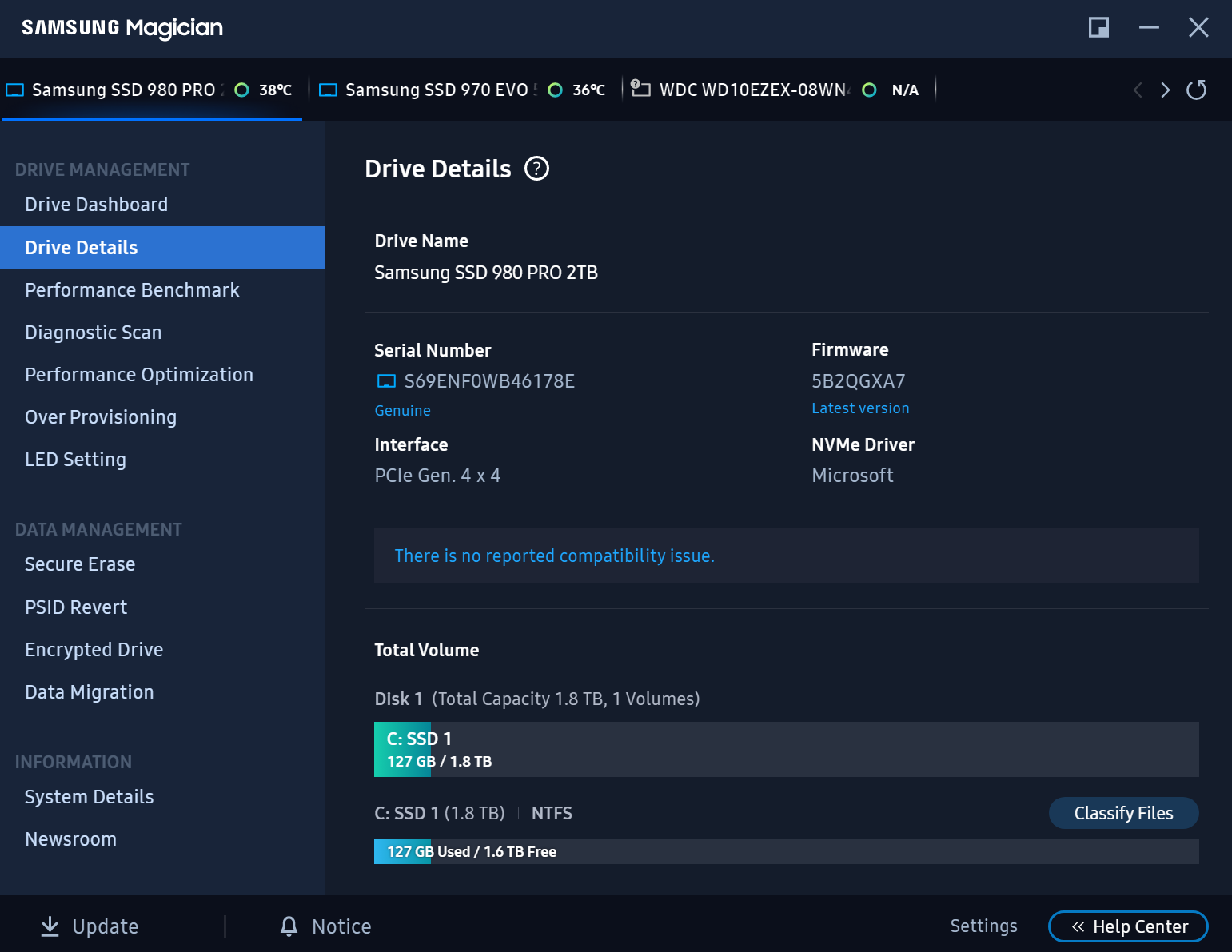Open Secure Erase page
Viewport: 1232px width, 952px height.
(162, 564)
